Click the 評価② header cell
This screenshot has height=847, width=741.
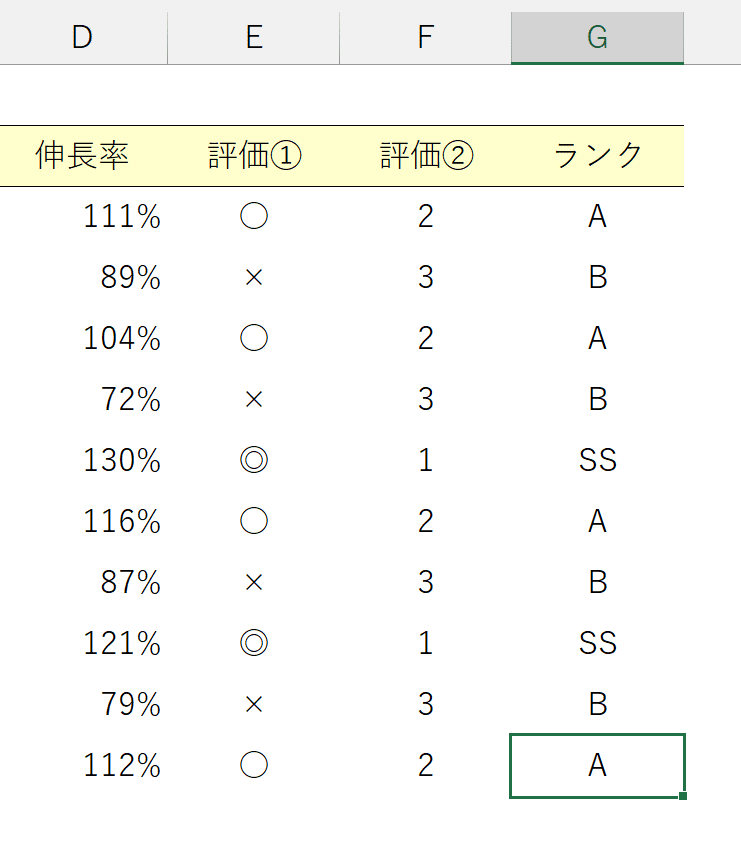click(x=426, y=156)
